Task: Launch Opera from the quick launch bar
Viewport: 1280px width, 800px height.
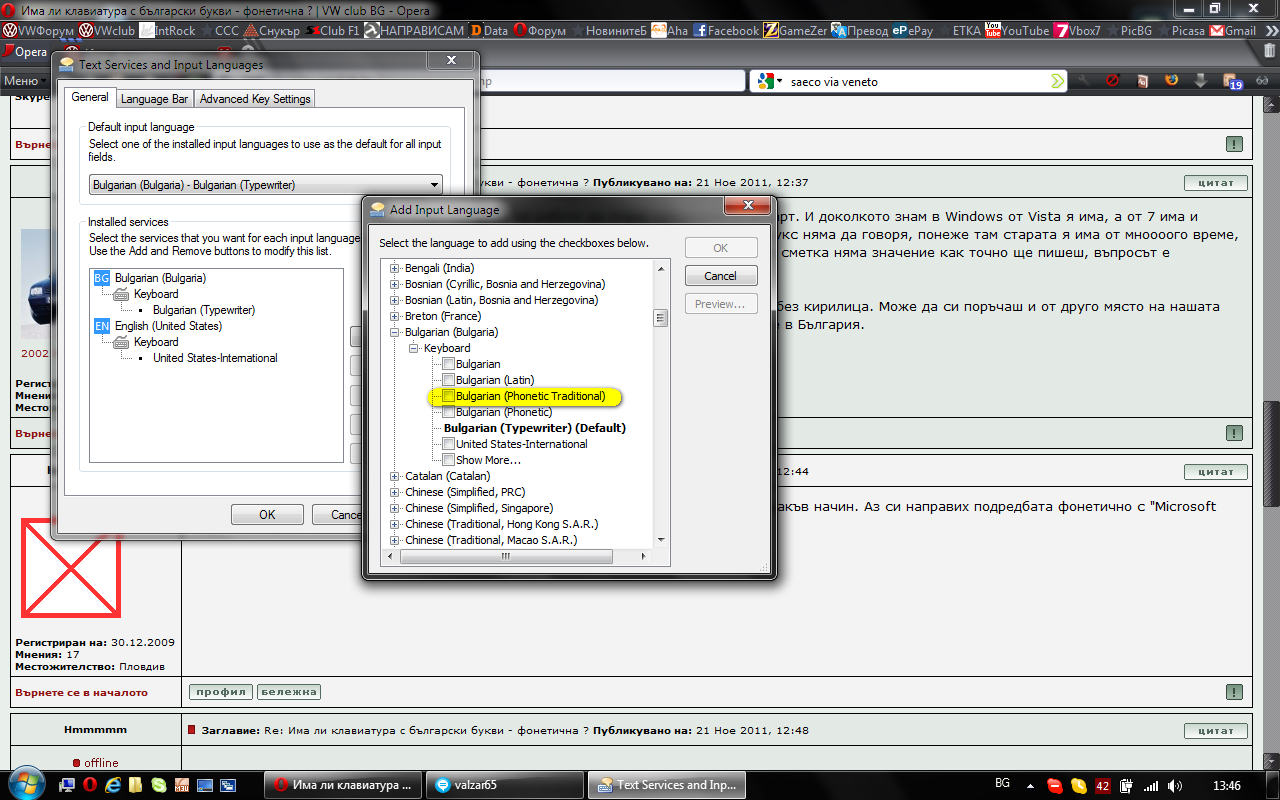Action: [89, 785]
